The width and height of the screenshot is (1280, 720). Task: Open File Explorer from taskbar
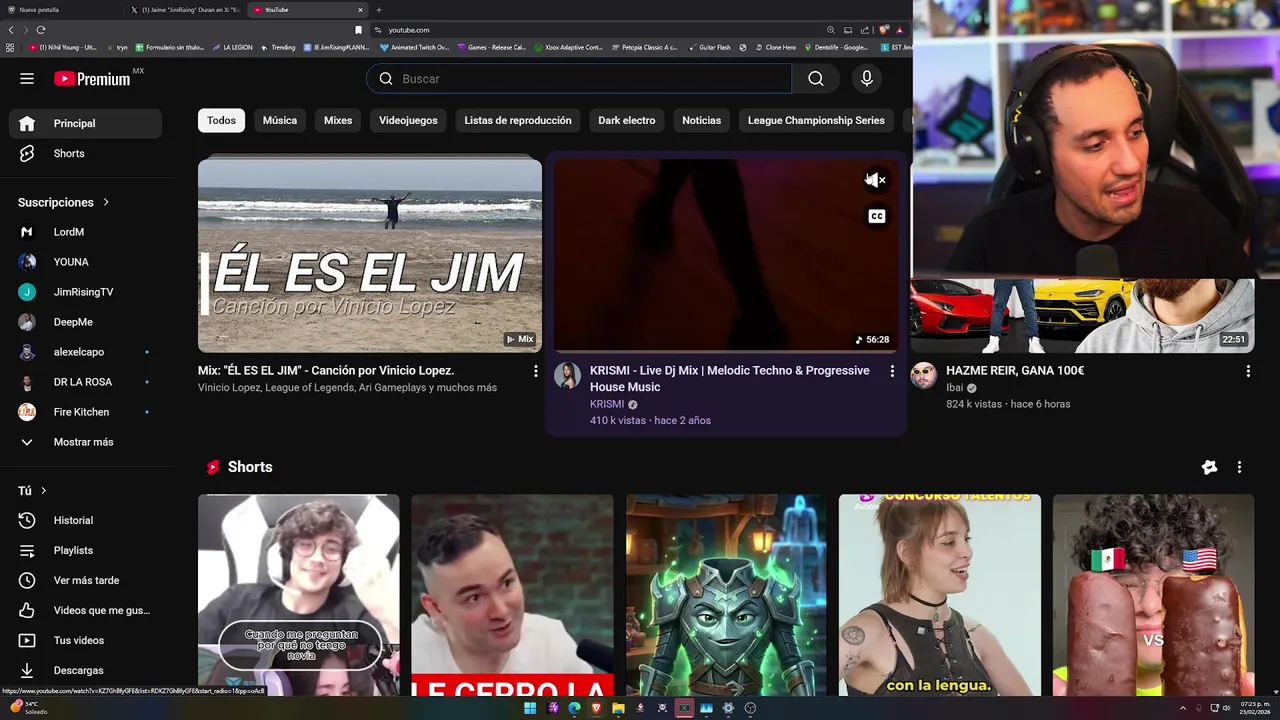pyautogui.click(x=618, y=708)
